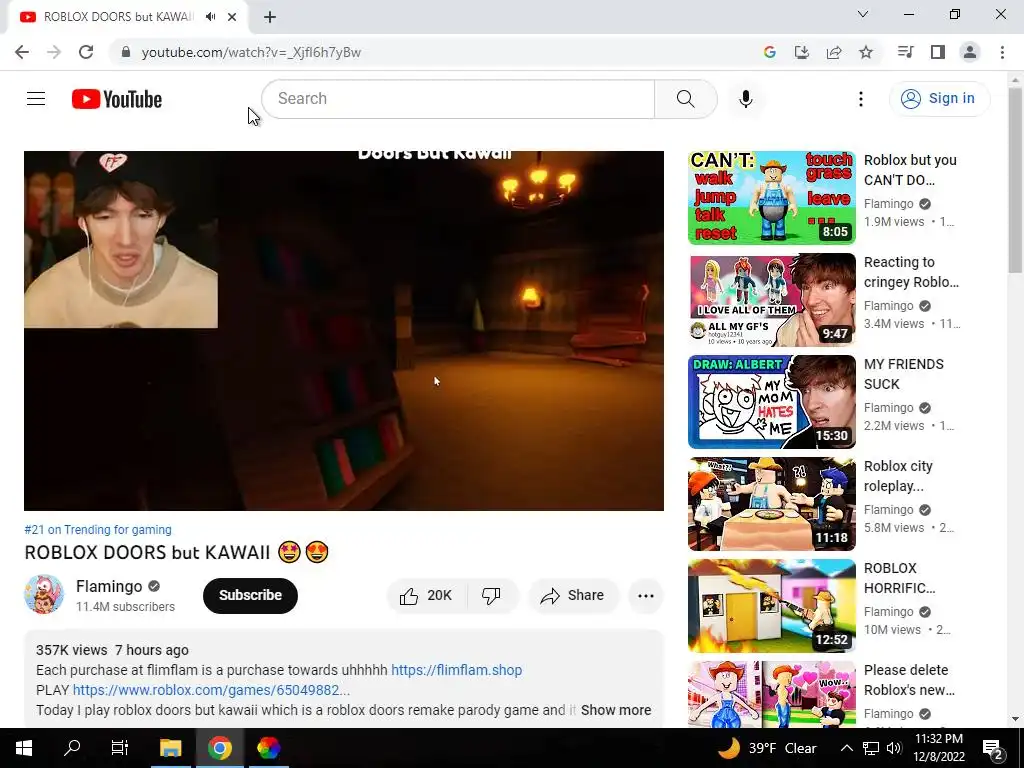This screenshot has height=768, width=1024.
Task: Open File Explorer from taskbar
Action: (170, 748)
